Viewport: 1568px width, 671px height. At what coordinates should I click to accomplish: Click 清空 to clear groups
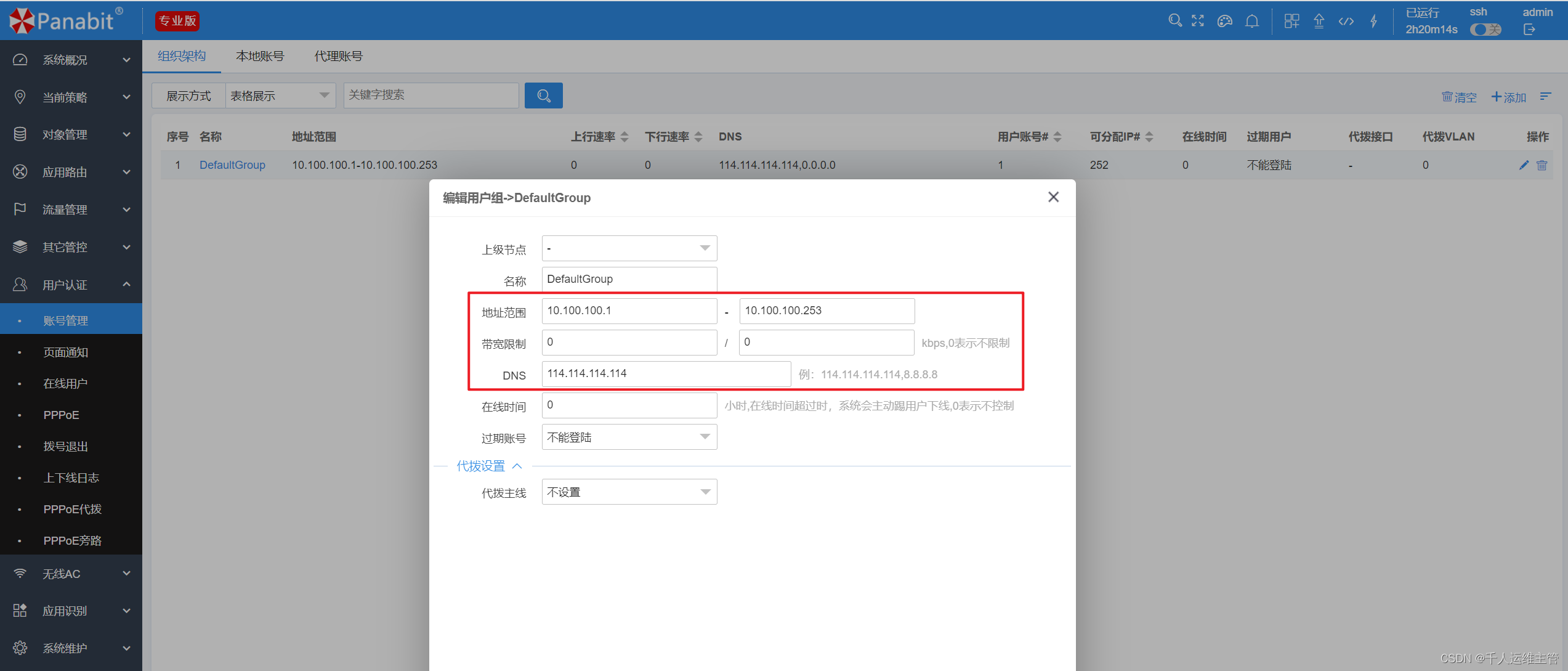point(1459,97)
